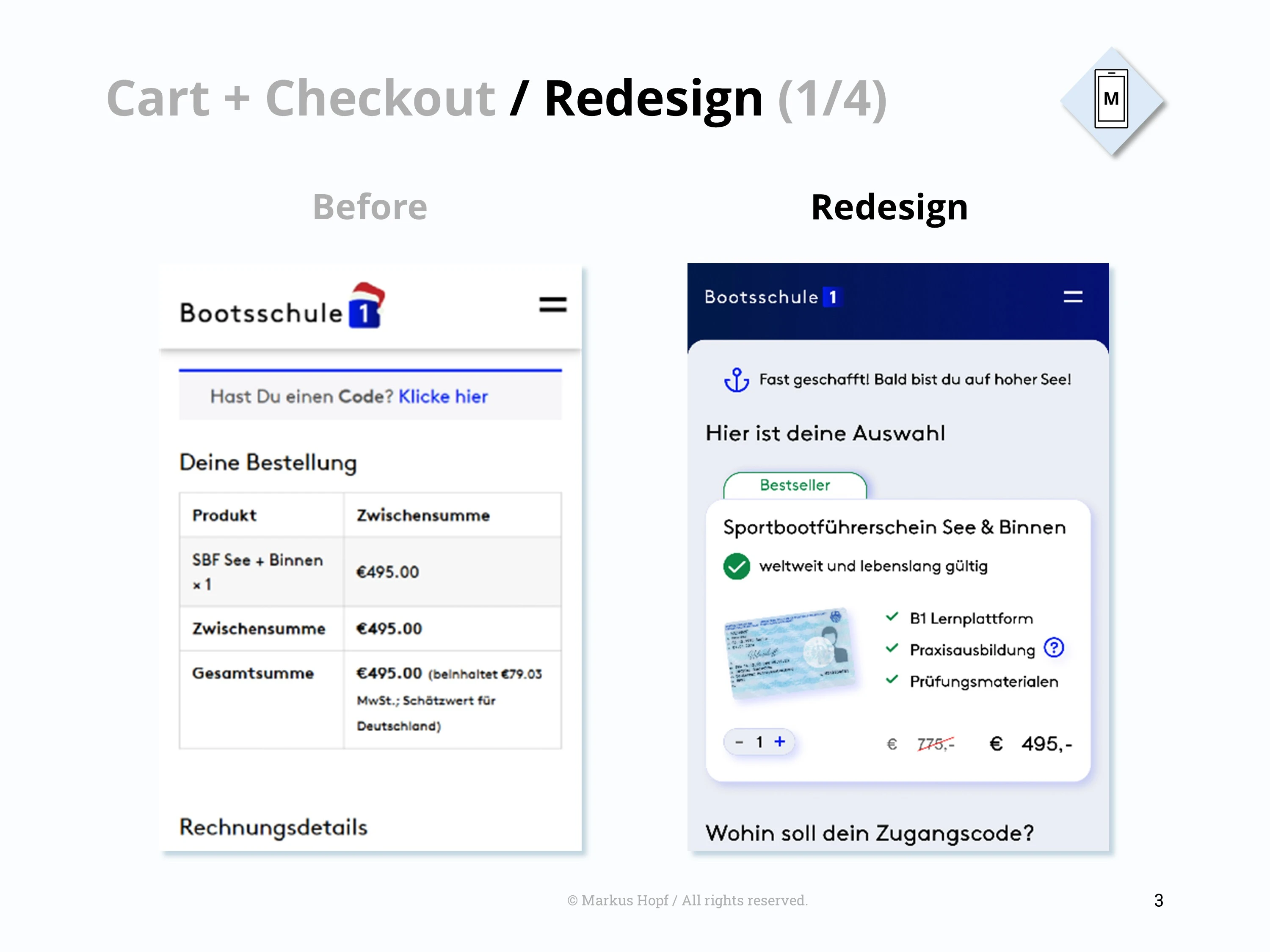Click the Klicke hier code link

443,396
